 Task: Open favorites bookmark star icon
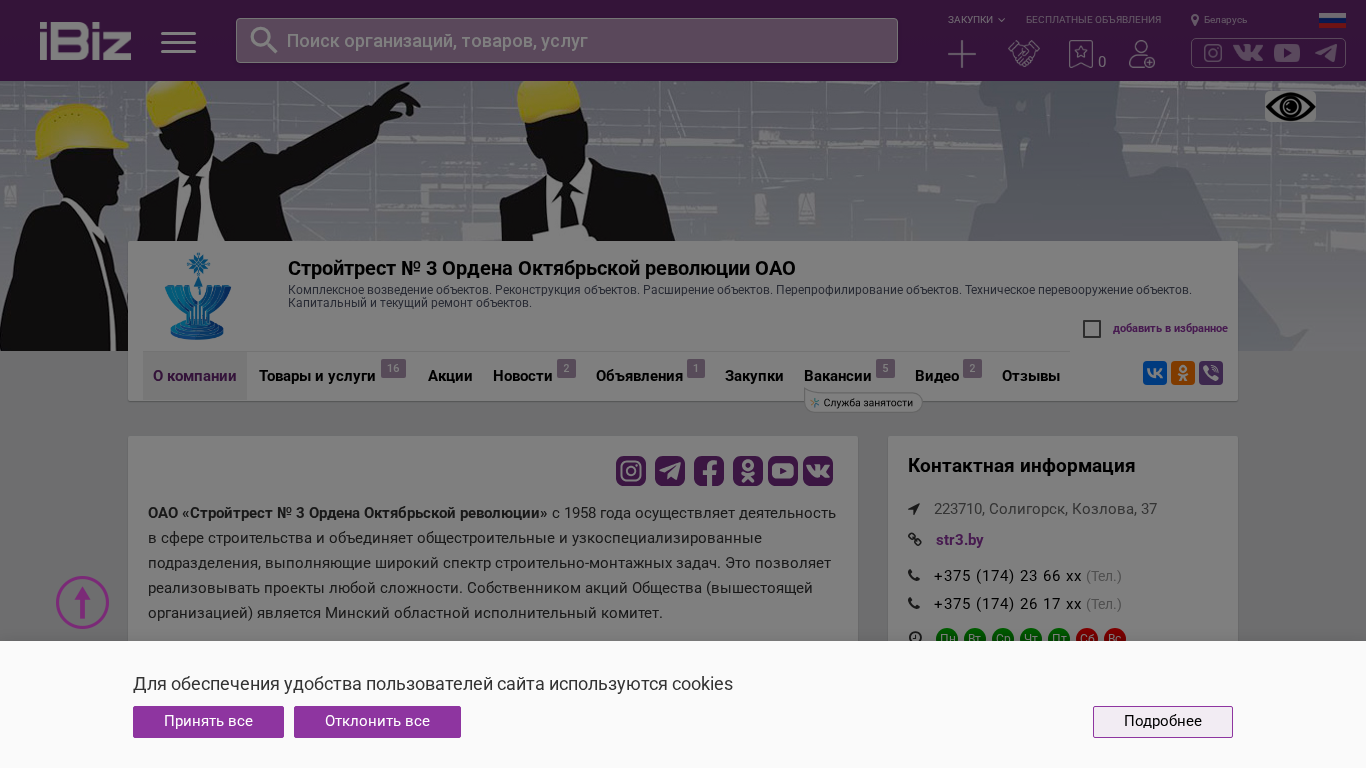pos(1081,54)
